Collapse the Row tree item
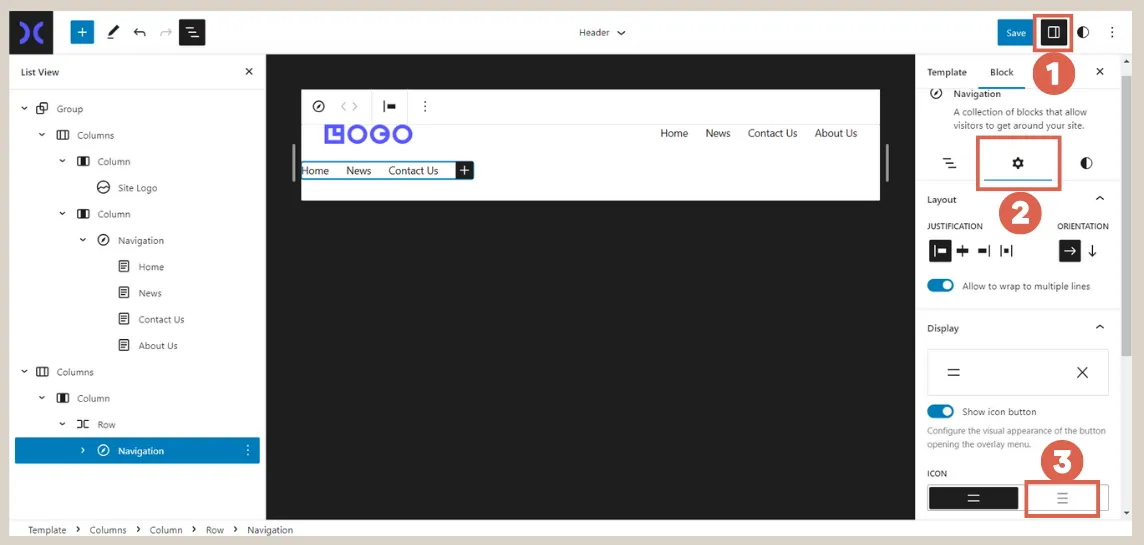Image resolution: width=1144 pixels, height=545 pixels. pyautogui.click(x=63, y=425)
